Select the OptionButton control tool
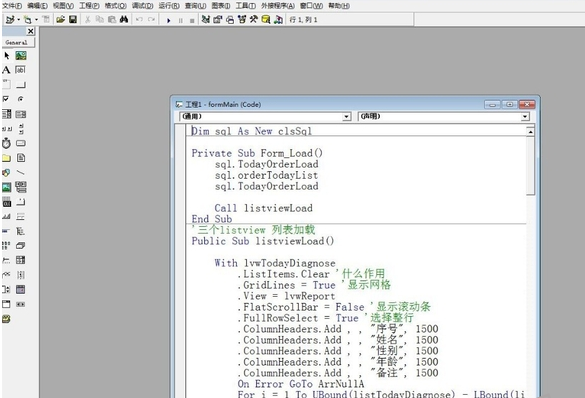The width and height of the screenshot is (585, 398). (21, 99)
